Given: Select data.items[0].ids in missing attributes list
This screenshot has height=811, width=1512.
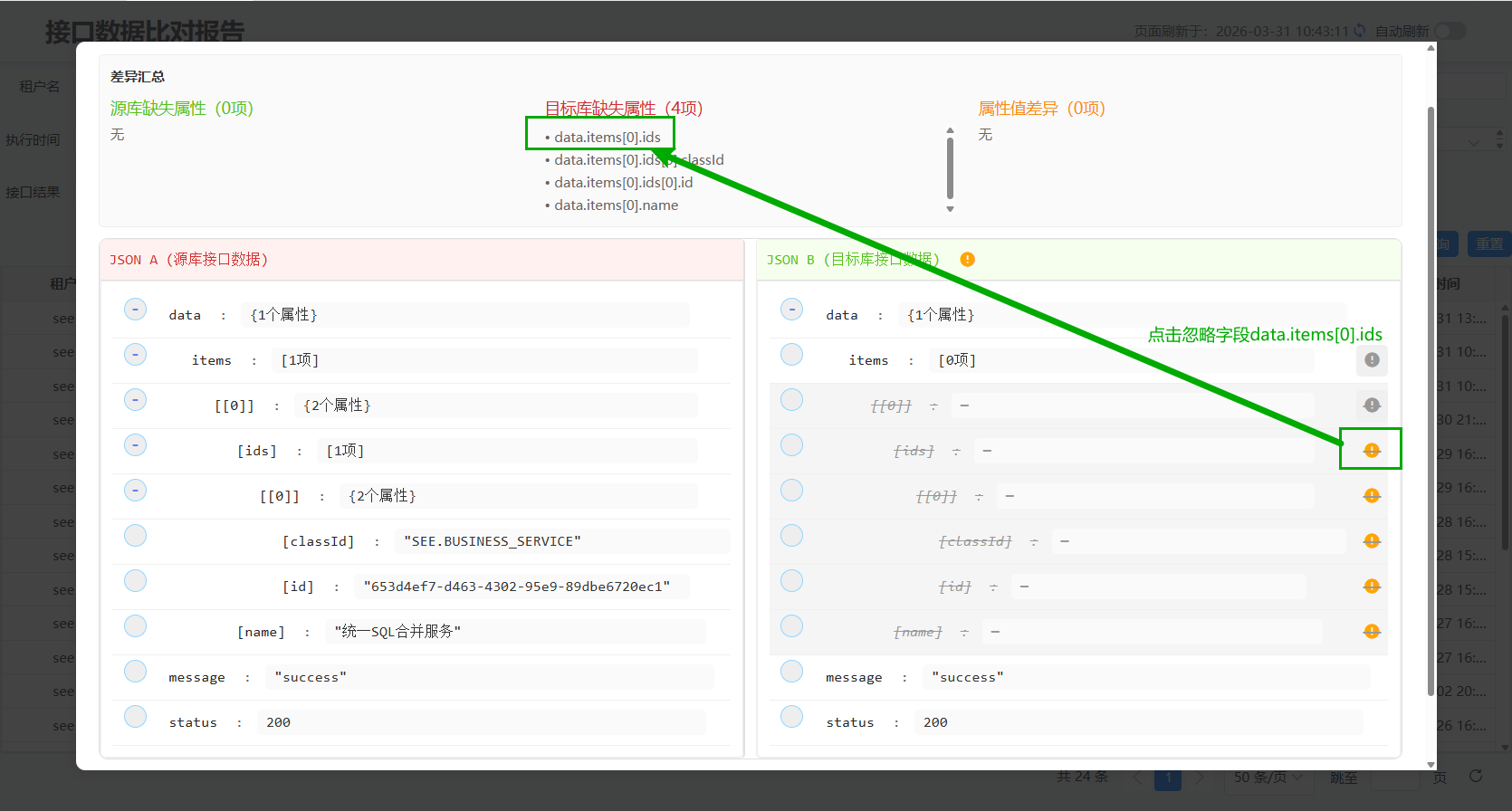Looking at the screenshot, I should pos(607,138).
